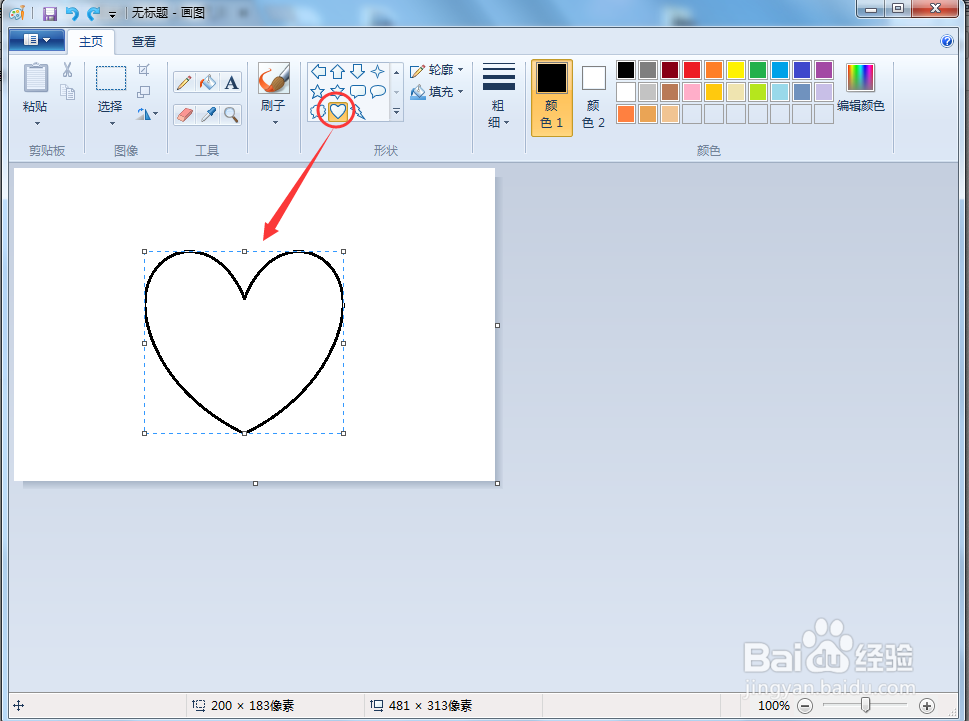
Task: Click the zoom out minus button
Action: pos(805,706)
